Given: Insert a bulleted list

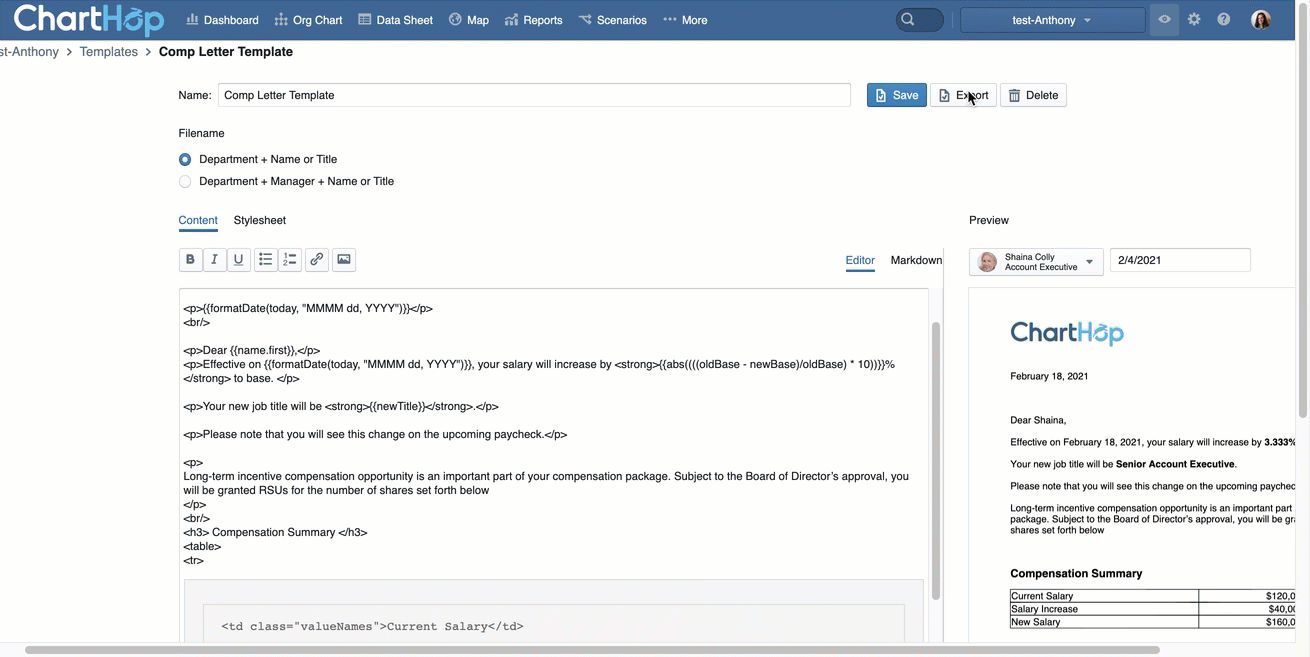Looking at the screenshot, I should [265, 259].
